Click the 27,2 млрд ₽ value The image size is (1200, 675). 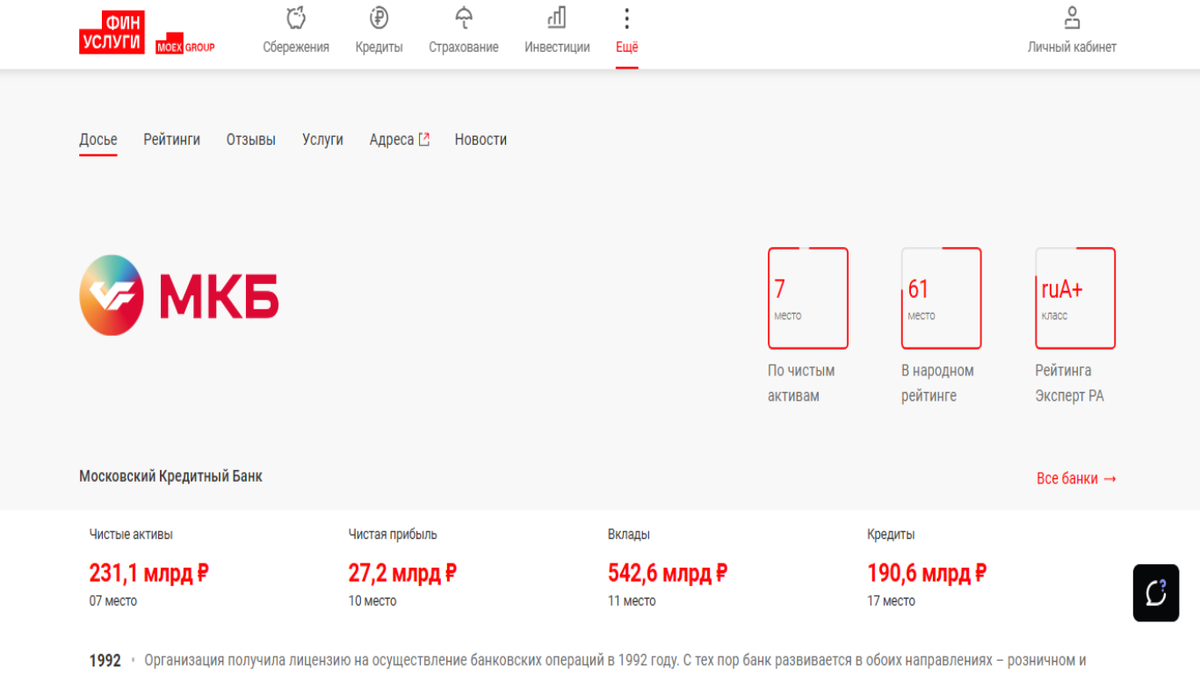pyautogui.click(x=403, y=573)
